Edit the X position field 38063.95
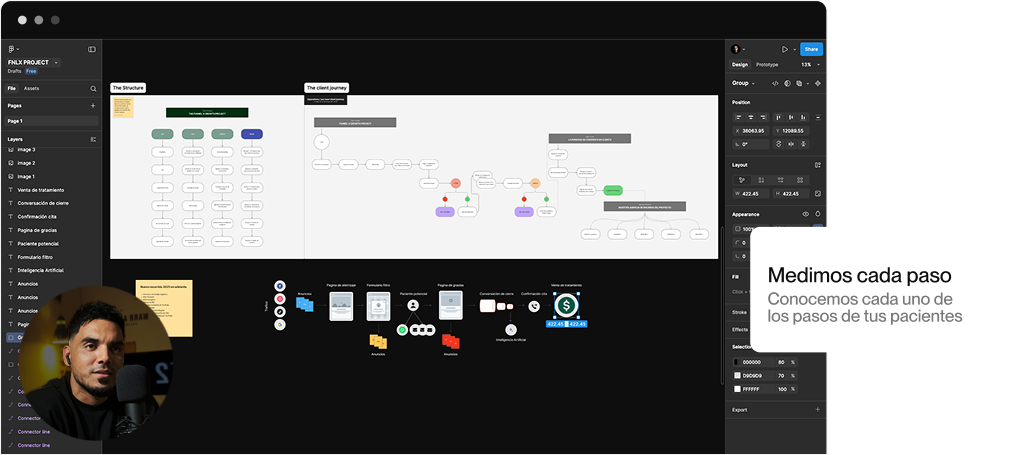Viewport: 1012px width, 455px height. (x=751, y=131)
